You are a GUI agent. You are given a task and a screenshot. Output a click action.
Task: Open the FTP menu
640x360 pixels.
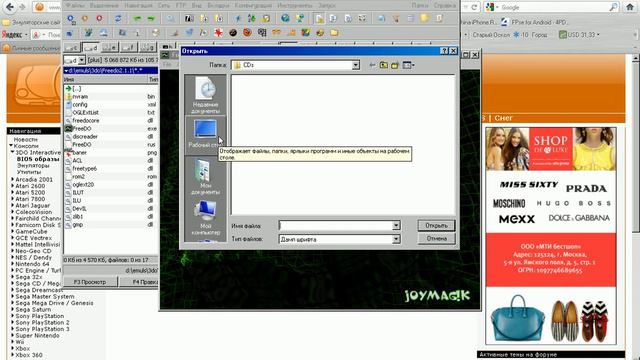click(x=180, y=6)
